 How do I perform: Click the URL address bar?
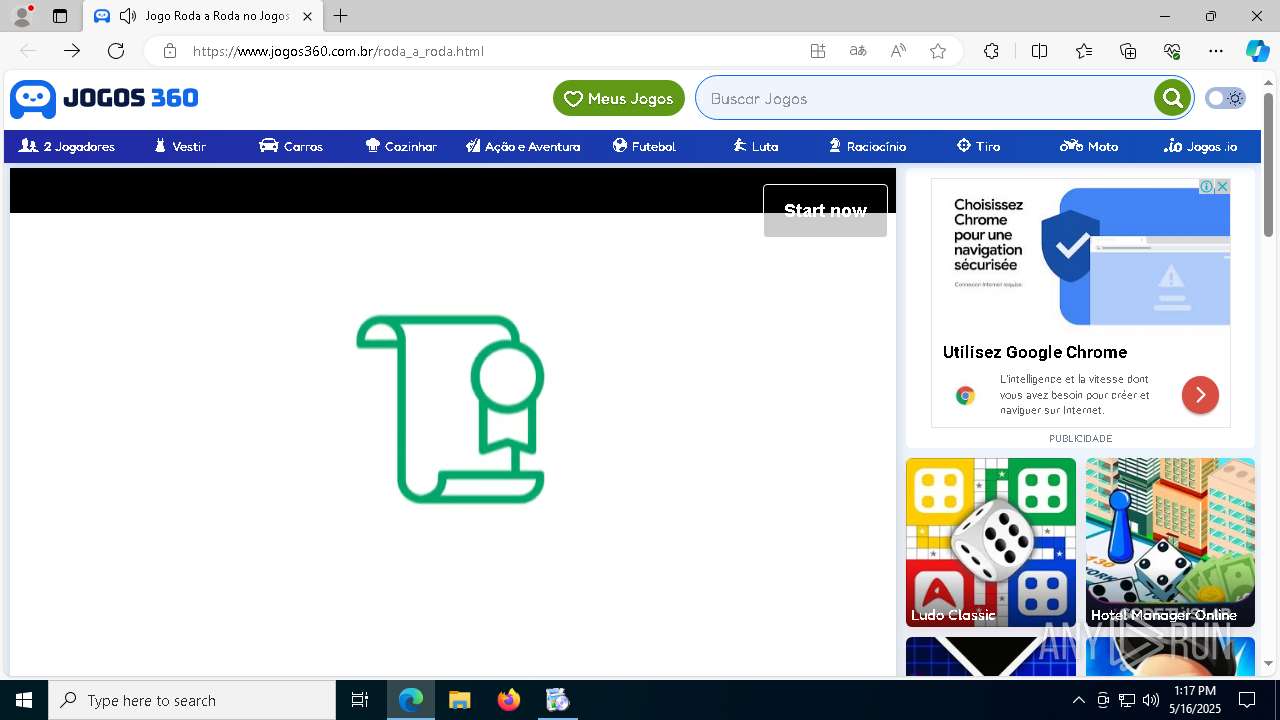point(490,51)
